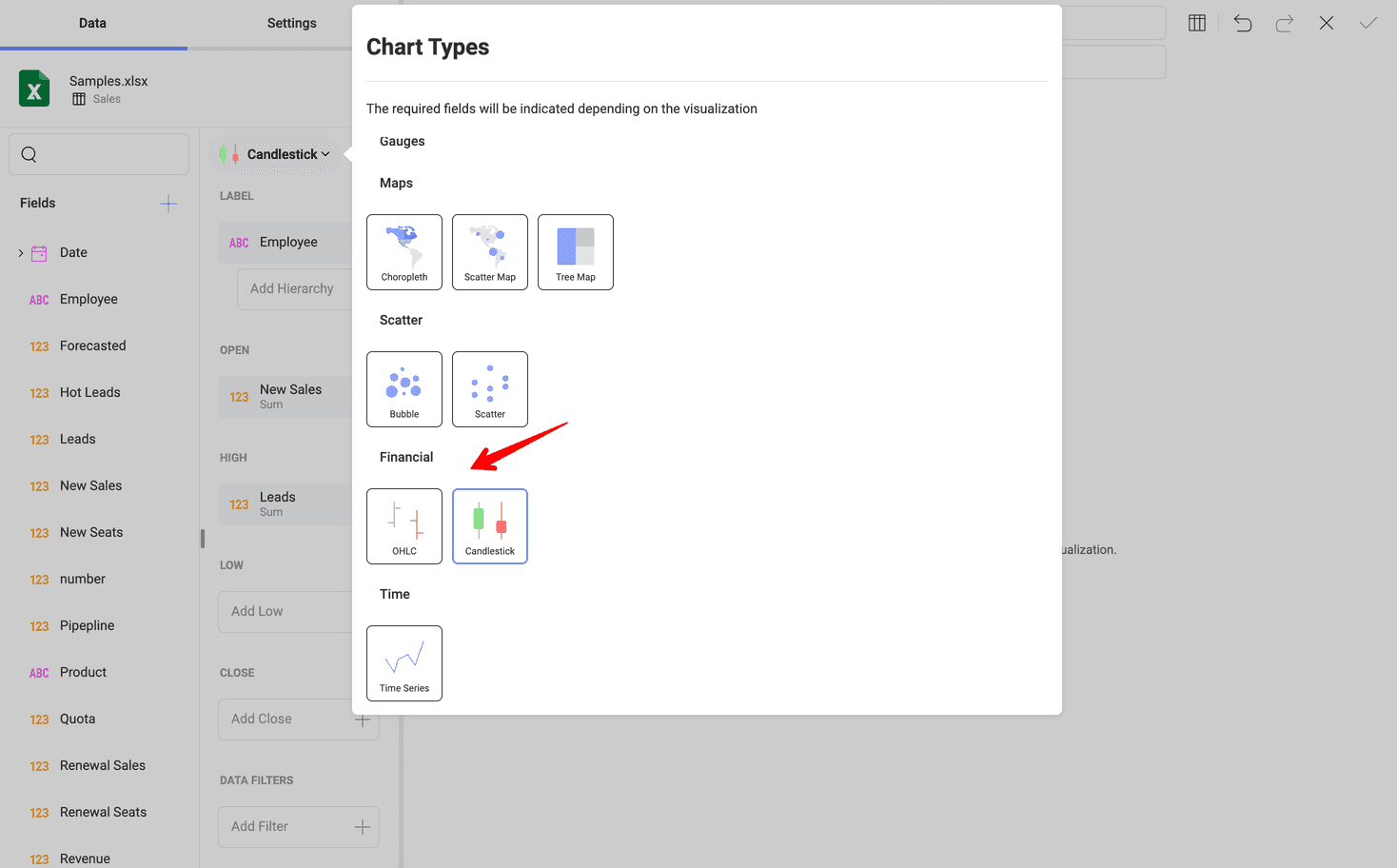Click the Samples.xlsx file name

click(x=108, y=81)
